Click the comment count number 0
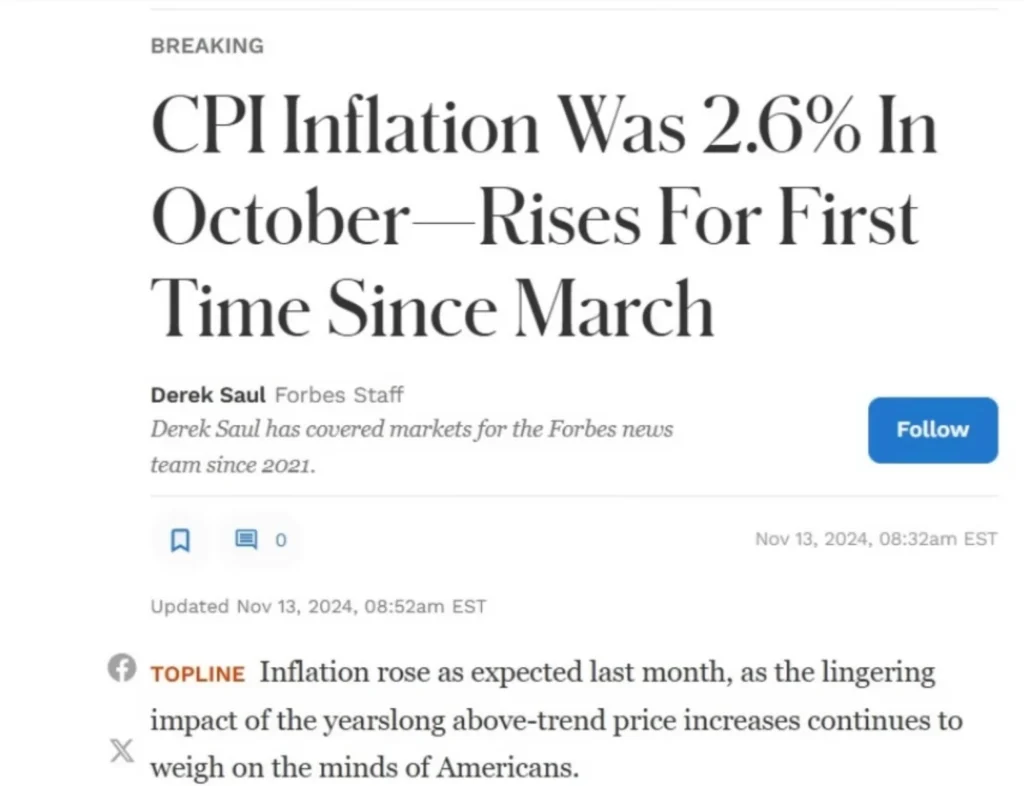Image resolution: width=1024 pixels, height=786 pixels. pyautogui.click(x=281, y=540)
